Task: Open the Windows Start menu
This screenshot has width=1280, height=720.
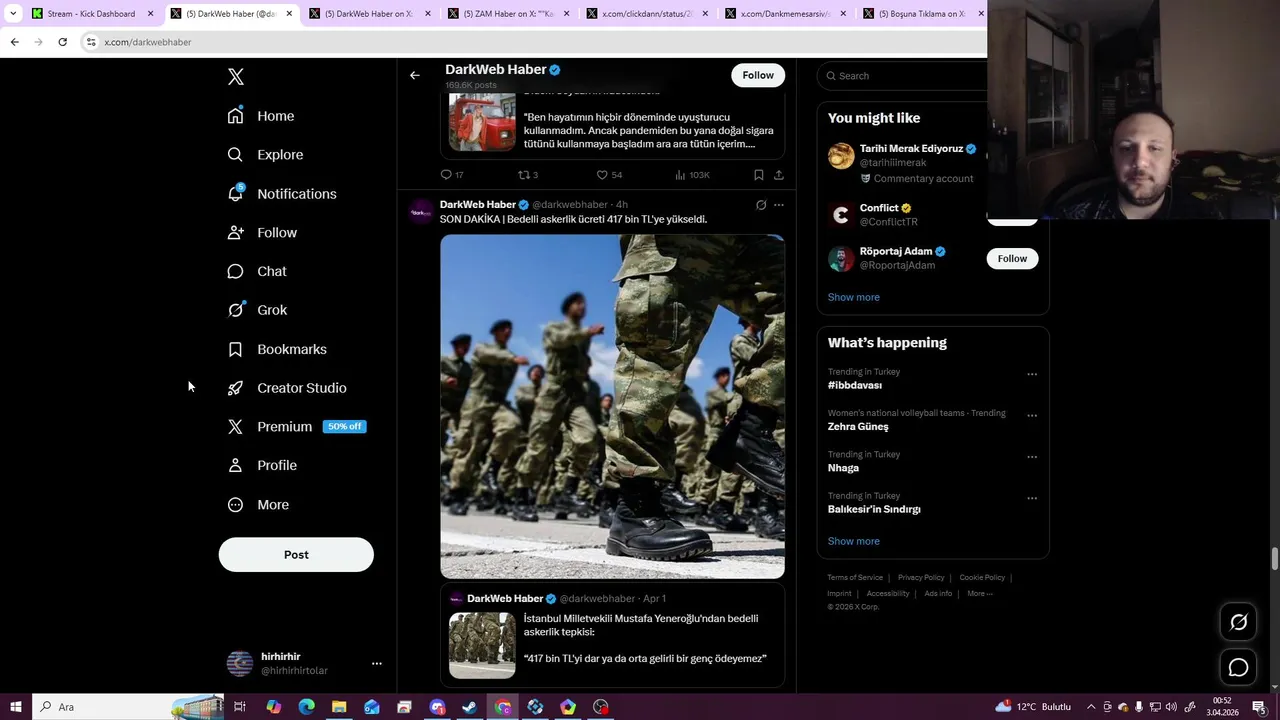Action: pyautogui.click(x=15, y=707)
